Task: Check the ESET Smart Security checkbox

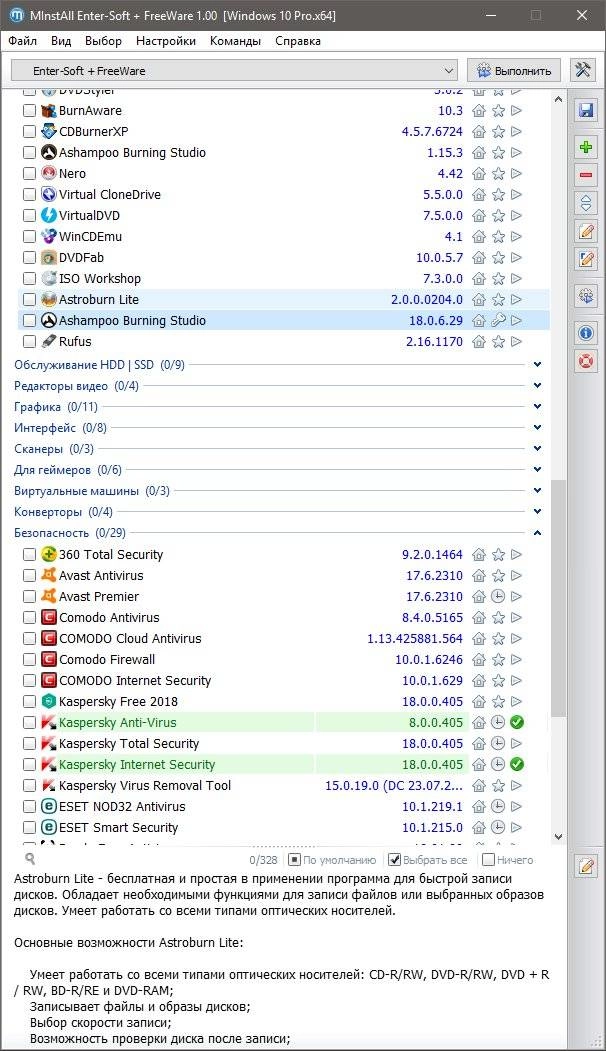Action: tap(29, 827)
